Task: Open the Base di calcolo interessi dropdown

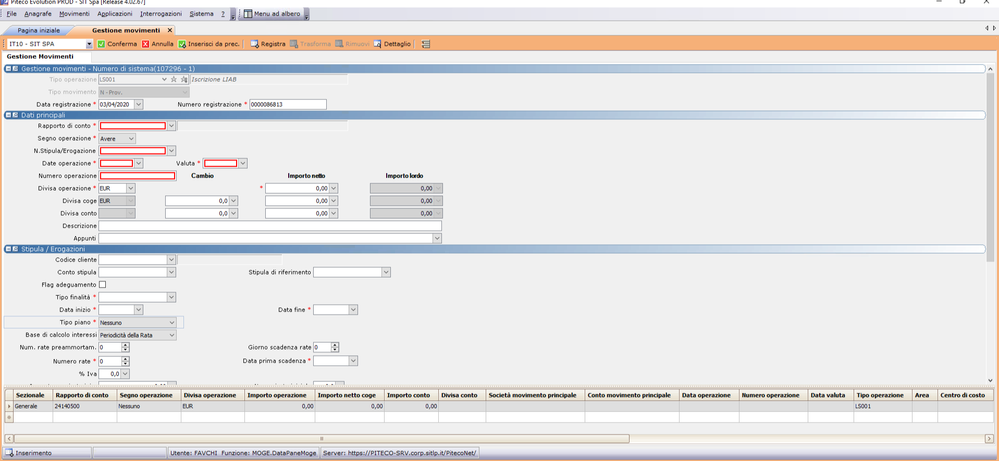Action: (171, 335)
